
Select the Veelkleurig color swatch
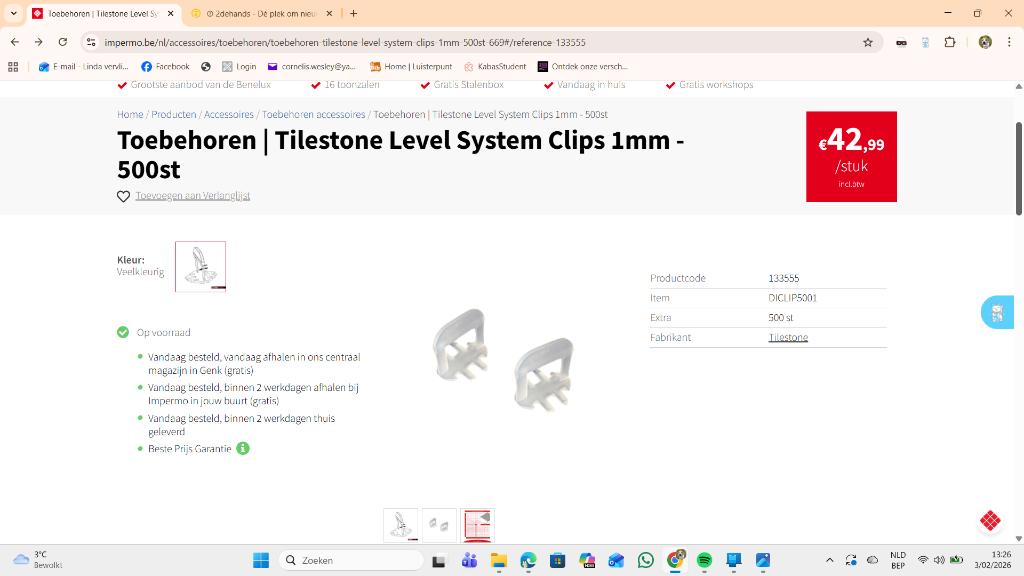[200, 266]
